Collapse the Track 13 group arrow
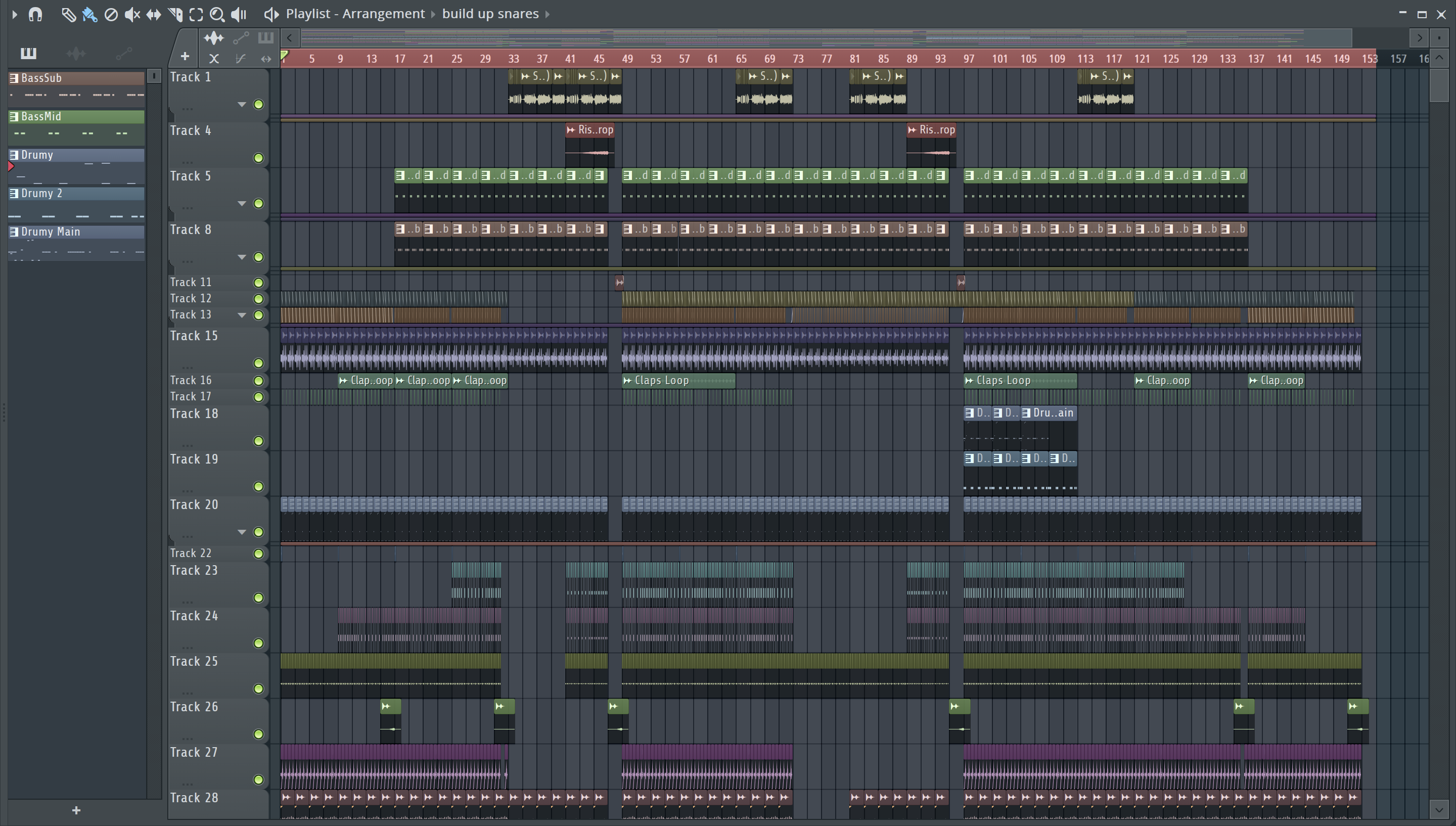This screenshot has height=826, width=1456. 242,315
